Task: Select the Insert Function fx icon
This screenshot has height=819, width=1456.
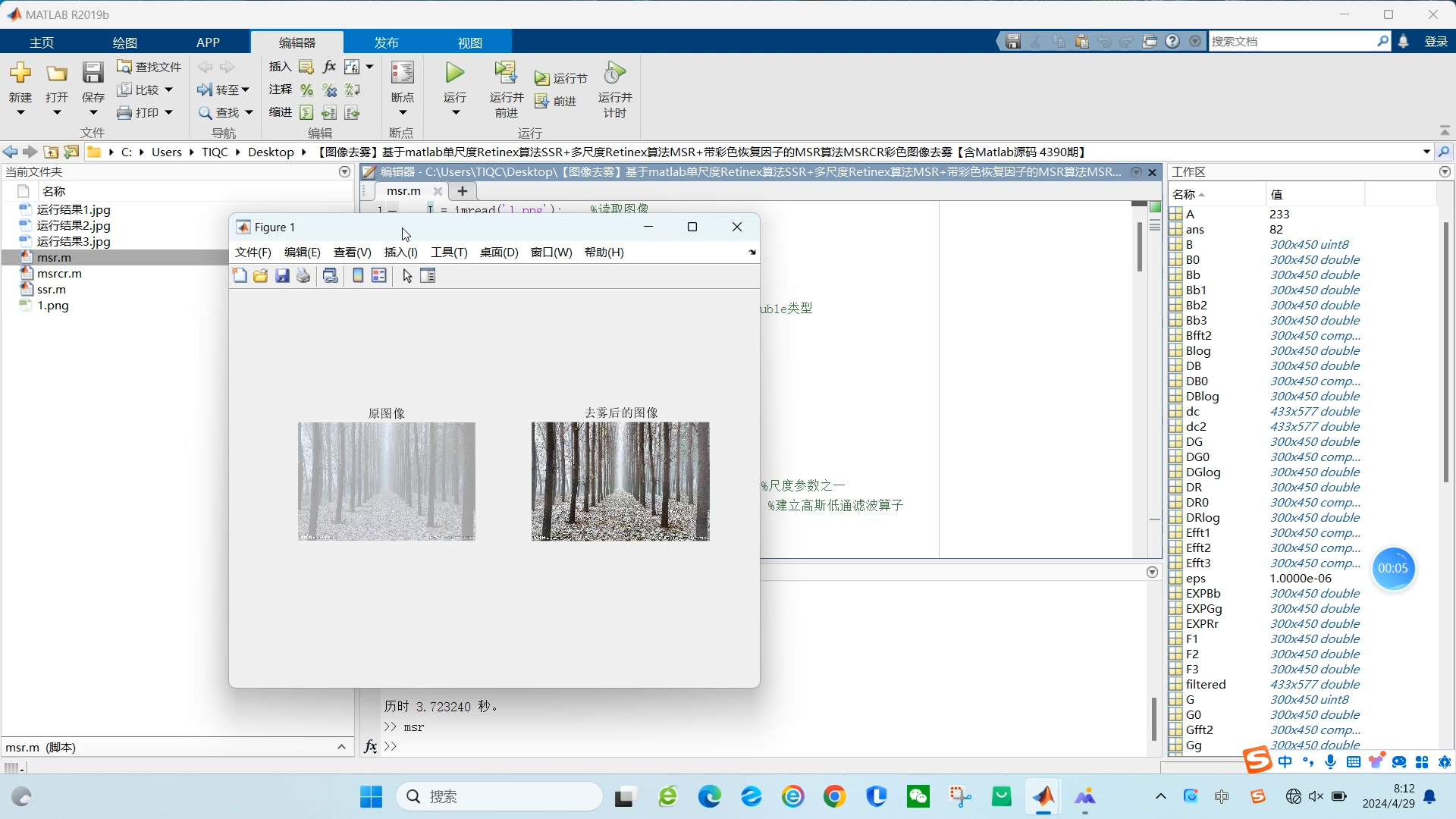Action: (x=330, y=66)
